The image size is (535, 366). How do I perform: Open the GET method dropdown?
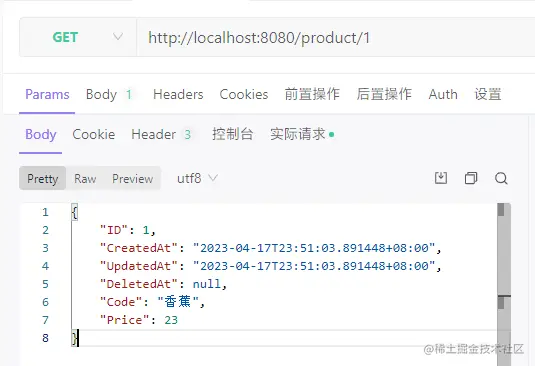coord(78,37)
